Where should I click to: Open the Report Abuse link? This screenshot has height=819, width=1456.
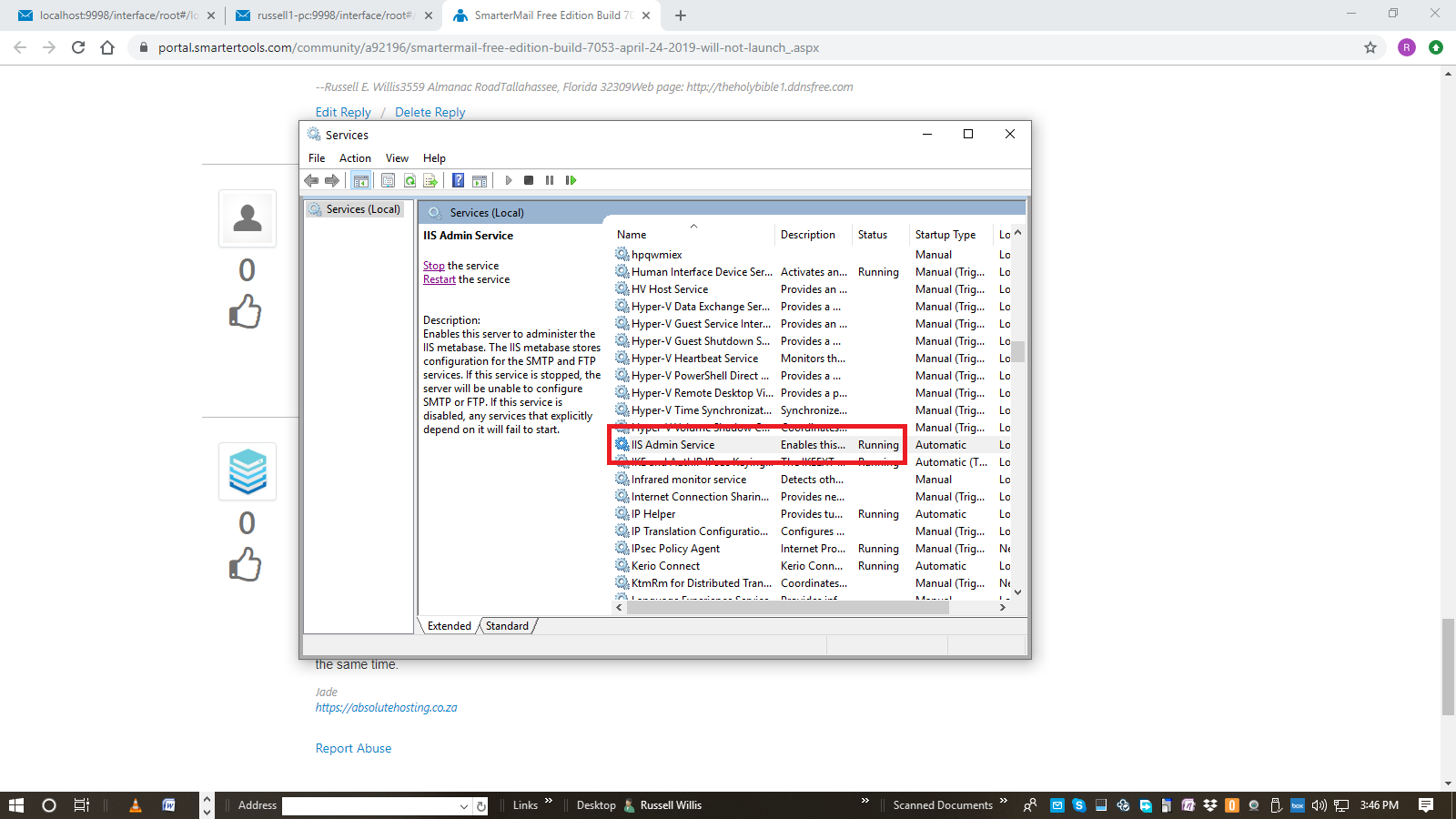pos(353,748)
